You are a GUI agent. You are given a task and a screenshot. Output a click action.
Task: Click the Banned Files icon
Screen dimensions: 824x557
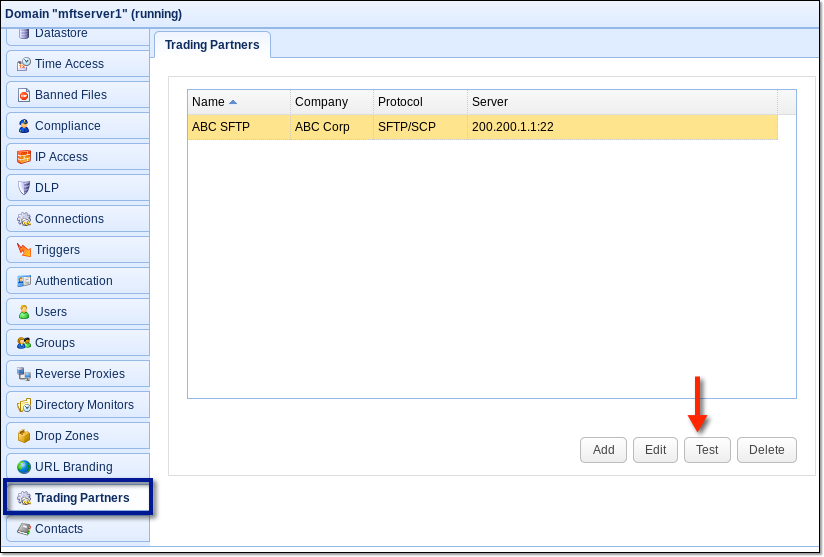[x=24, y=95]
